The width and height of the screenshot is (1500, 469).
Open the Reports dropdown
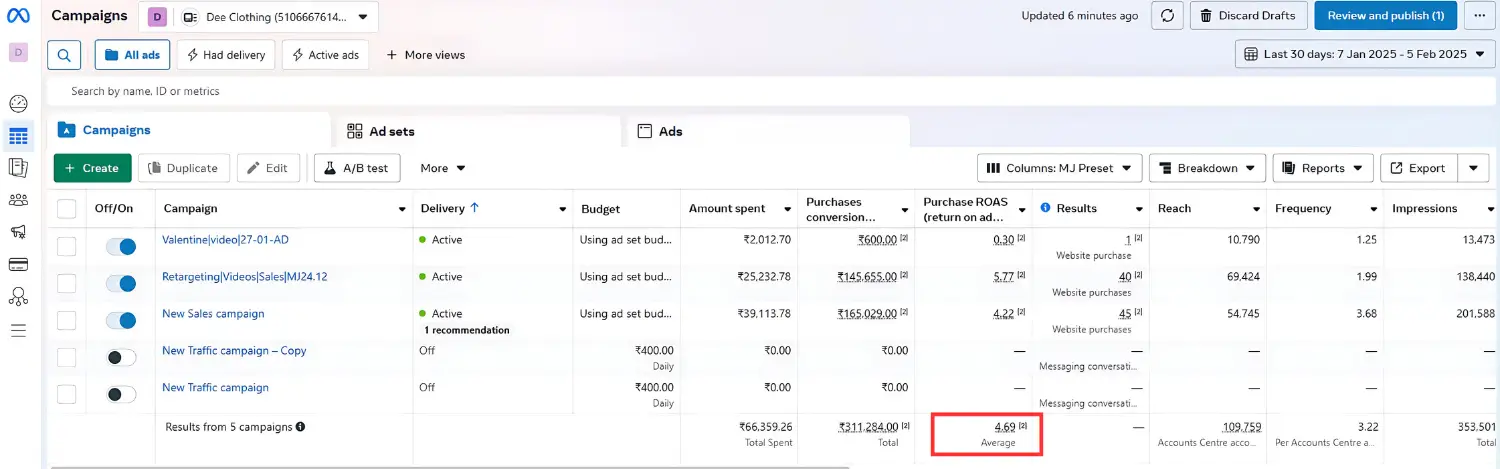(1323, 168)
